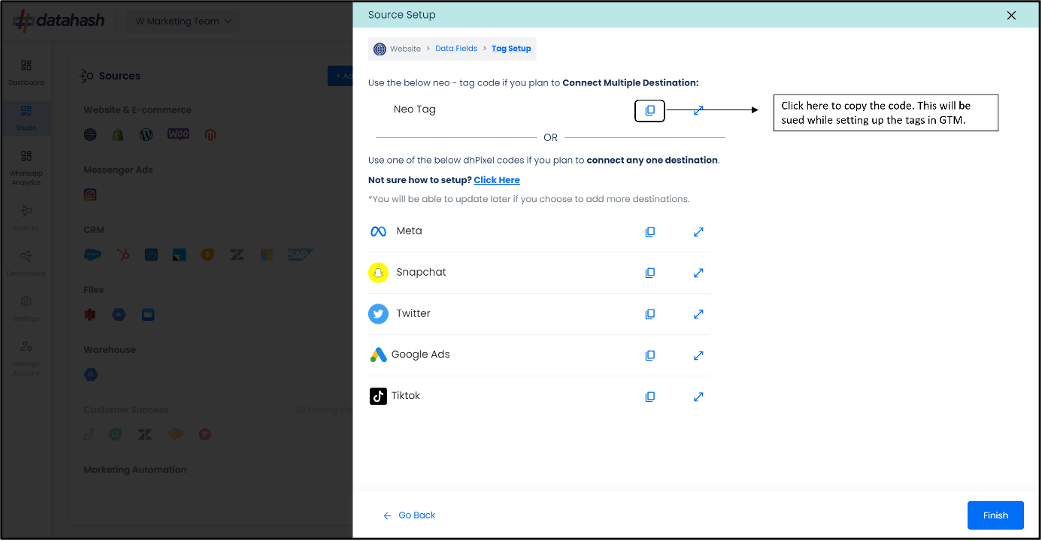Click the Snapchat ghost logo
The image size is (1041, 541).
pyautogui.click(x=378, y=273)
